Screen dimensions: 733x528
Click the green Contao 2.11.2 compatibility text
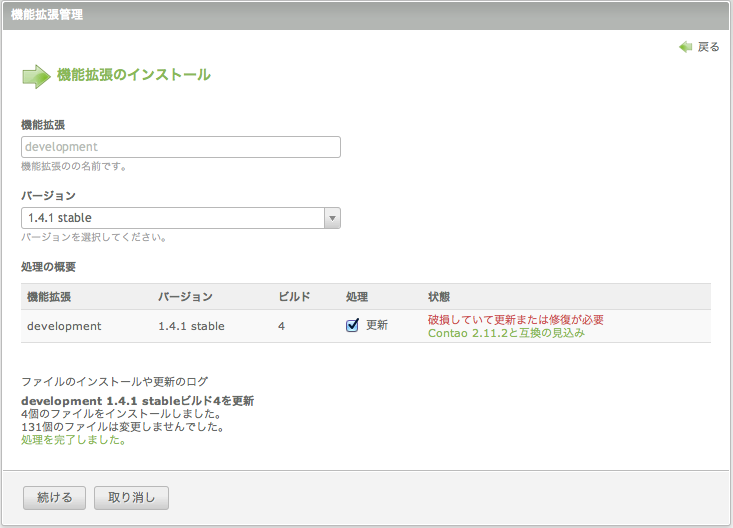(506, 333)
